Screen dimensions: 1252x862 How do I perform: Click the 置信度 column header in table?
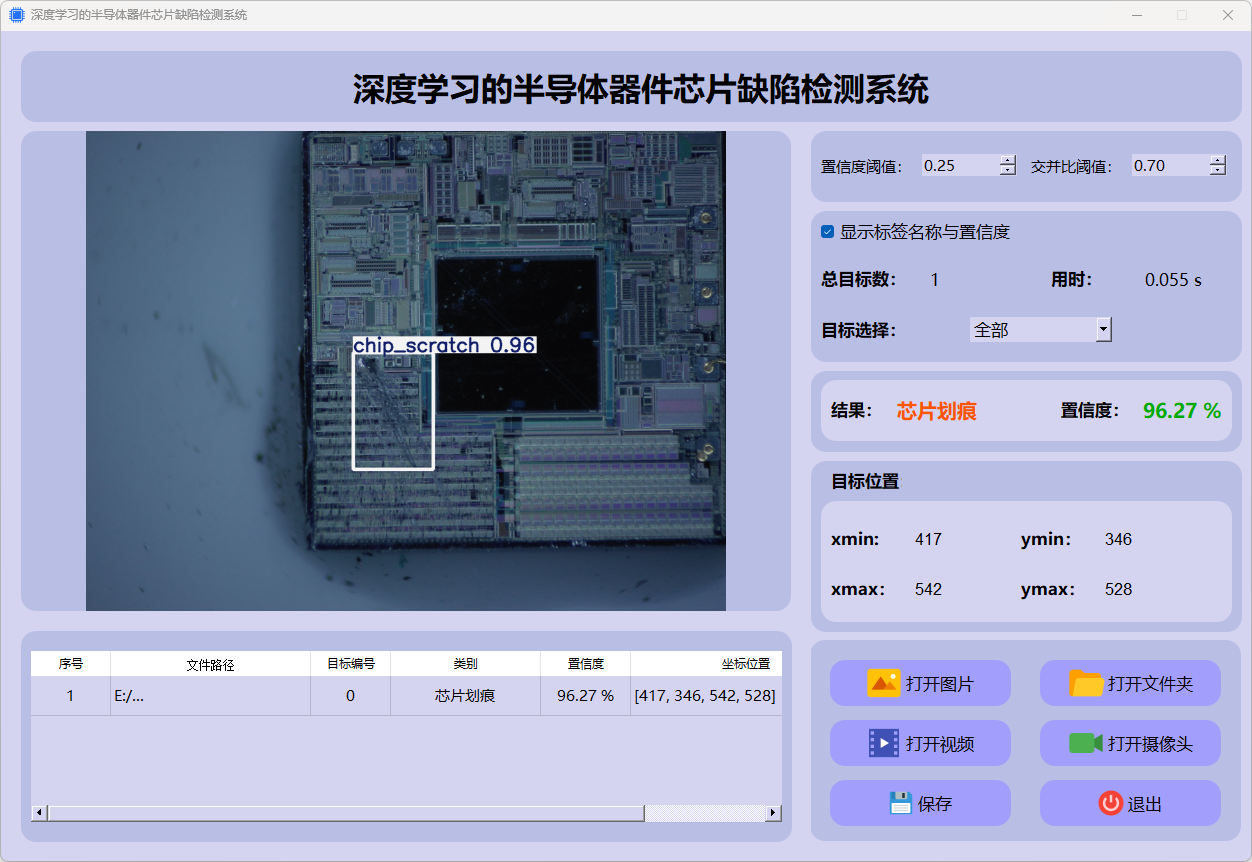pos(585,664)
